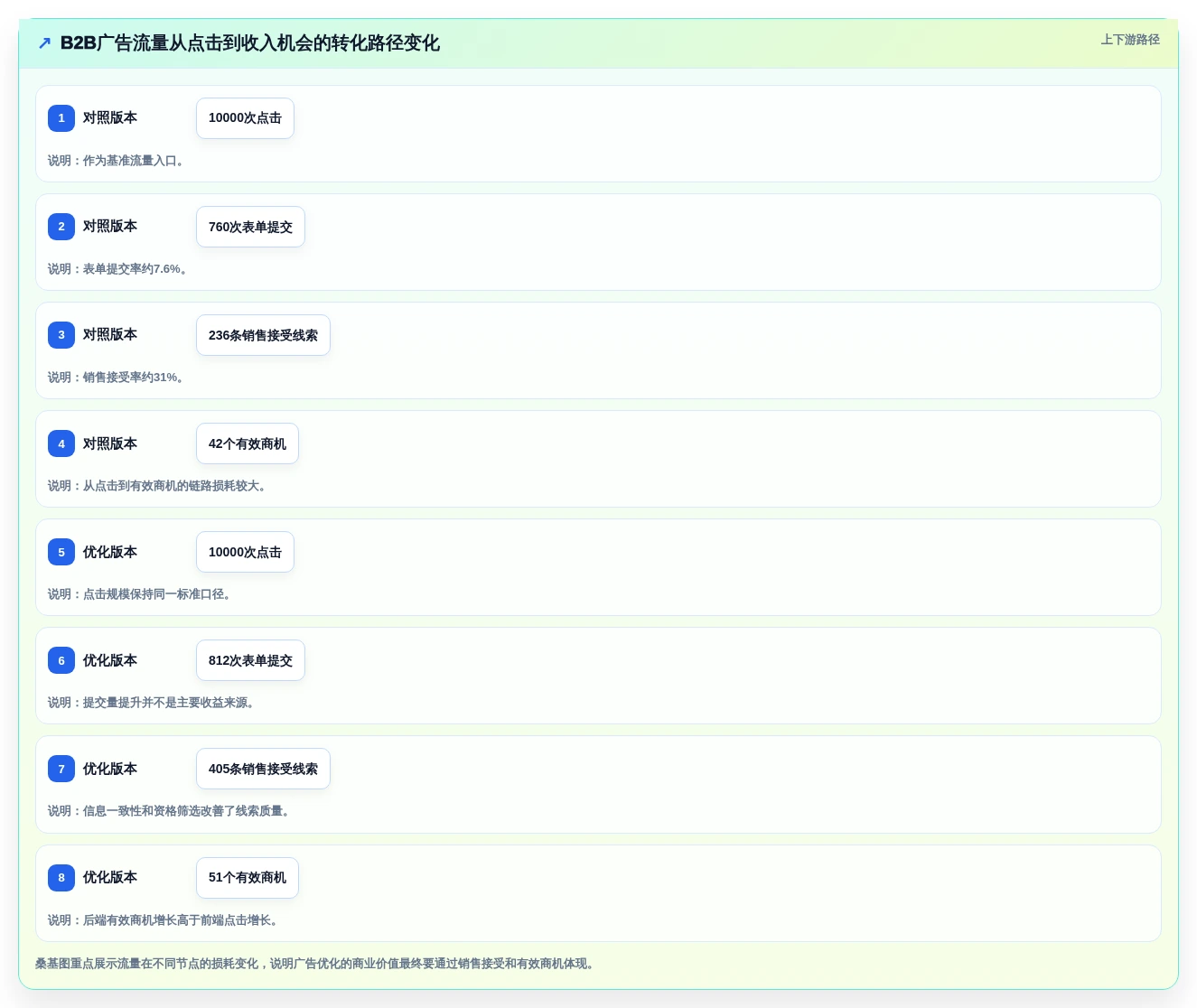The height and width of the screenshot is (1008, 1197).
Task: Click step badge number 1
Action: (x=61, y=118)
